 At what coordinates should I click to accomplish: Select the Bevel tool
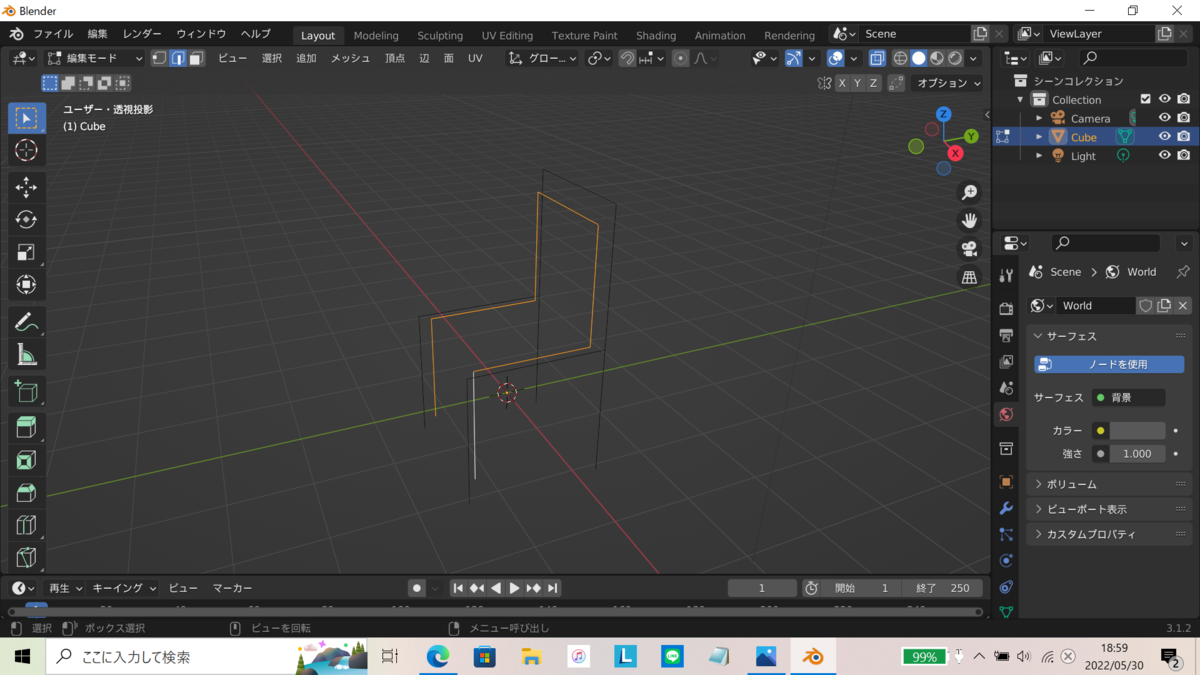pyautogui.click(x=27, y=493)
